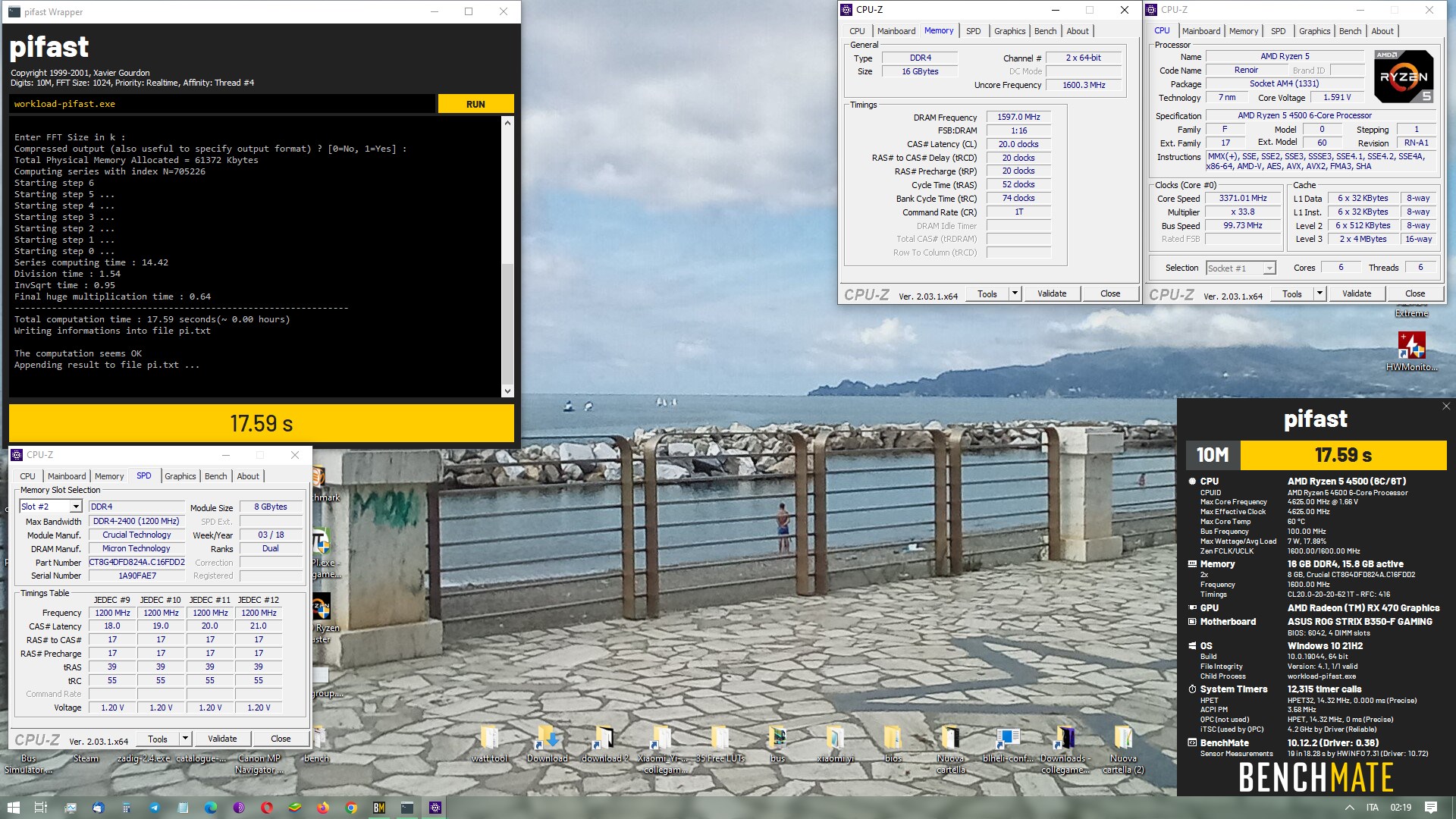Image resolution: width=1456 pixels, height=819 pixels.
Task: Open the Action Center notification icon
Action: [x=1431, y=808]
